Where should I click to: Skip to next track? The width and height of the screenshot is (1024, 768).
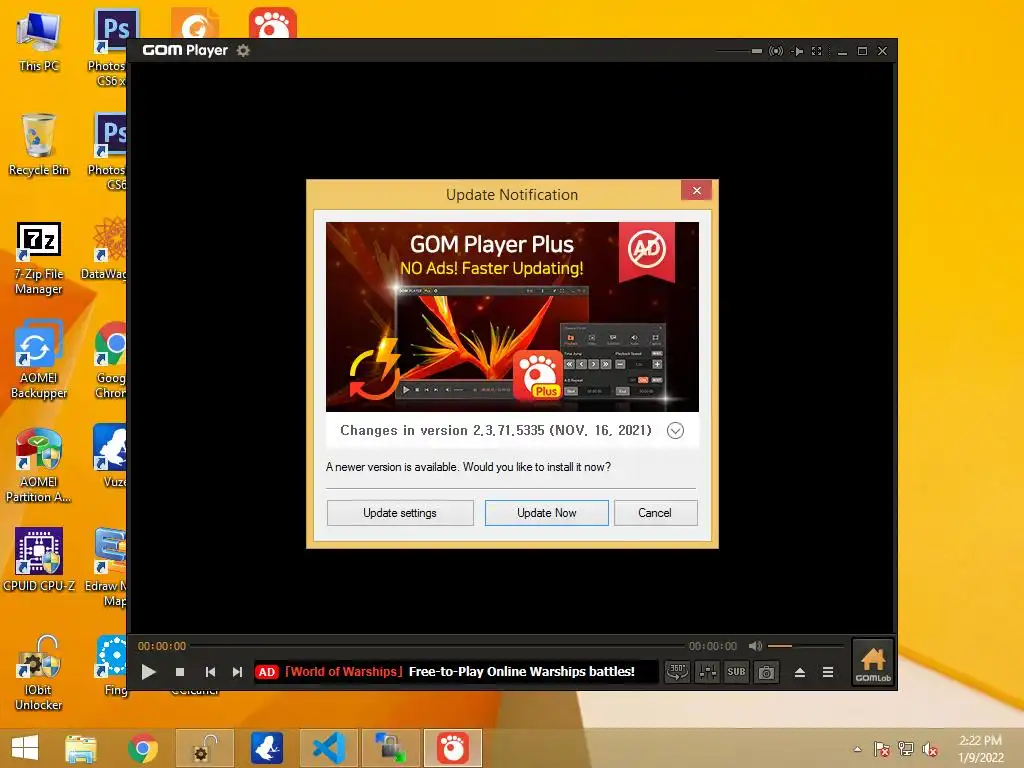237,671
